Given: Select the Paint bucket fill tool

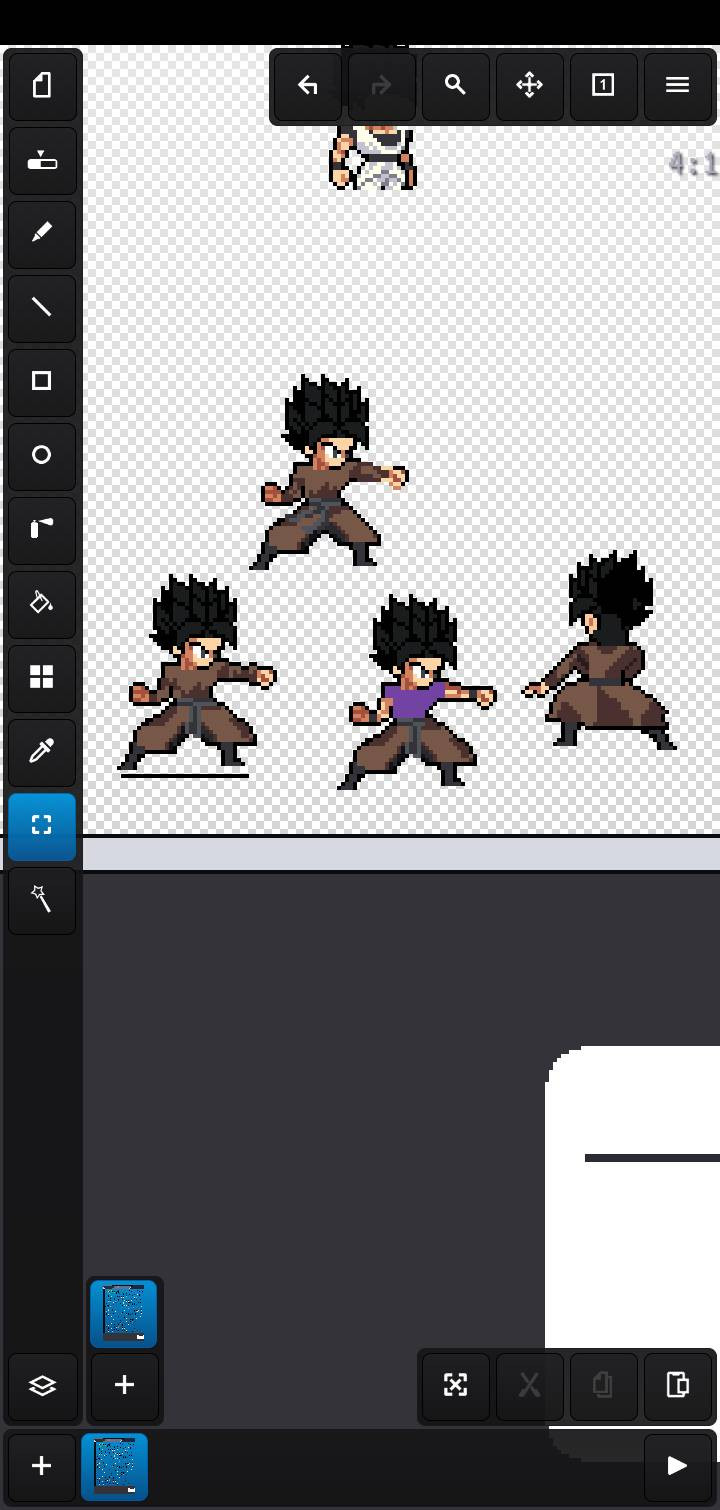Looking at the screenshot, I should [x=42, y=604].
